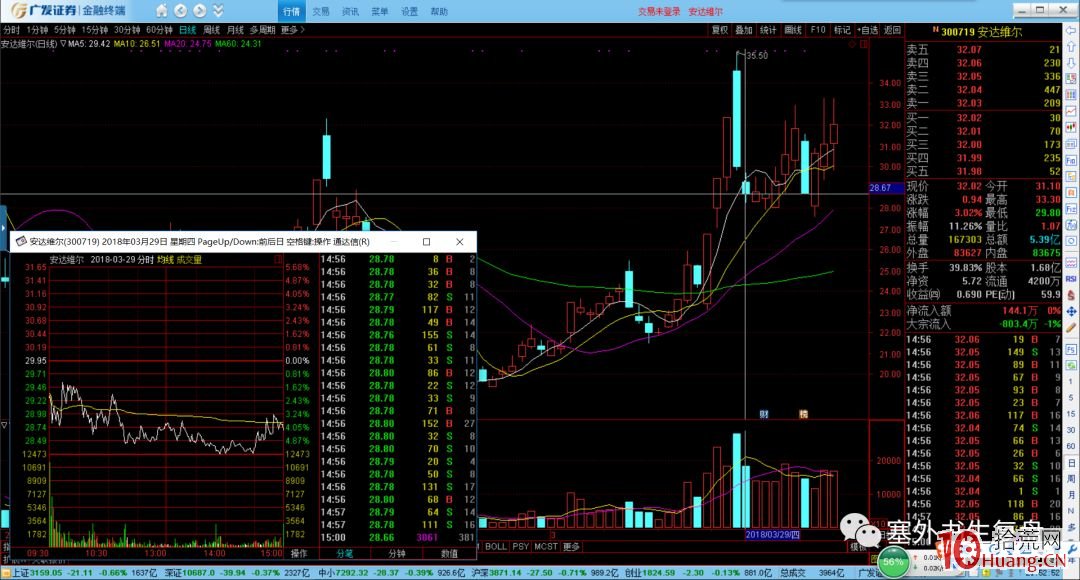Click the back navigation arrow icon
The height and width of the screenshot is (580, 1080).
(x=180, y=11)
